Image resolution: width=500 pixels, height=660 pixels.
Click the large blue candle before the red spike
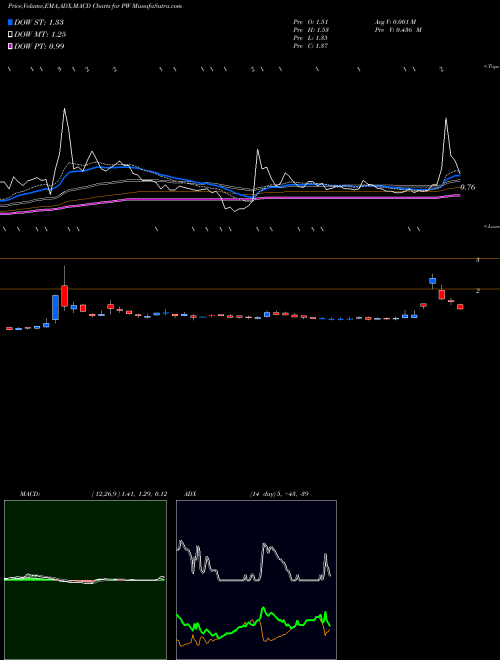tap(55, 307)
